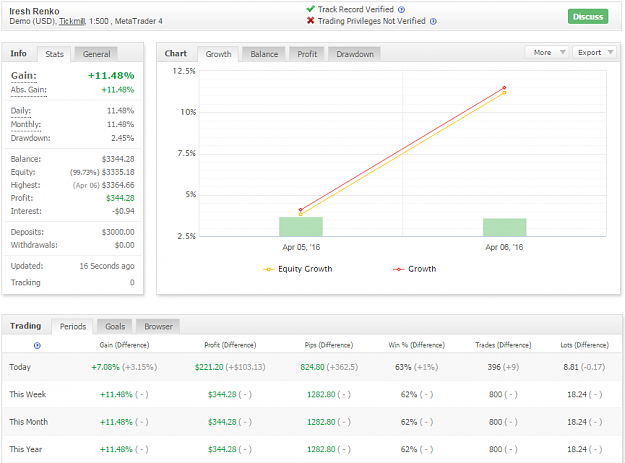The height and width of the screenshot is (463, 625).
Task: Click the Growth data point for Apr 06
Action: point(504,88)
